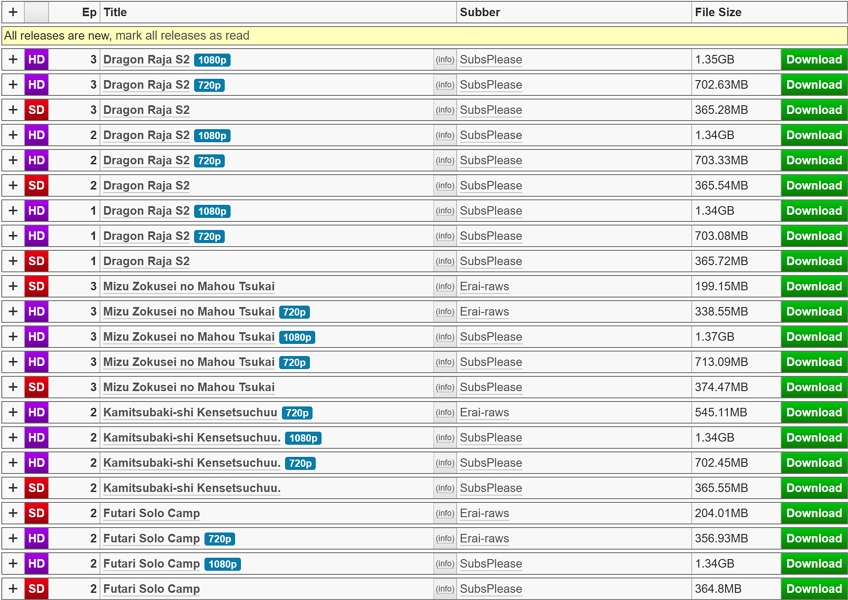Open SubsPlease subber link in 1.37GB row
The height and width of the screenshot is (600, 848).
click(x=491, y=337)
